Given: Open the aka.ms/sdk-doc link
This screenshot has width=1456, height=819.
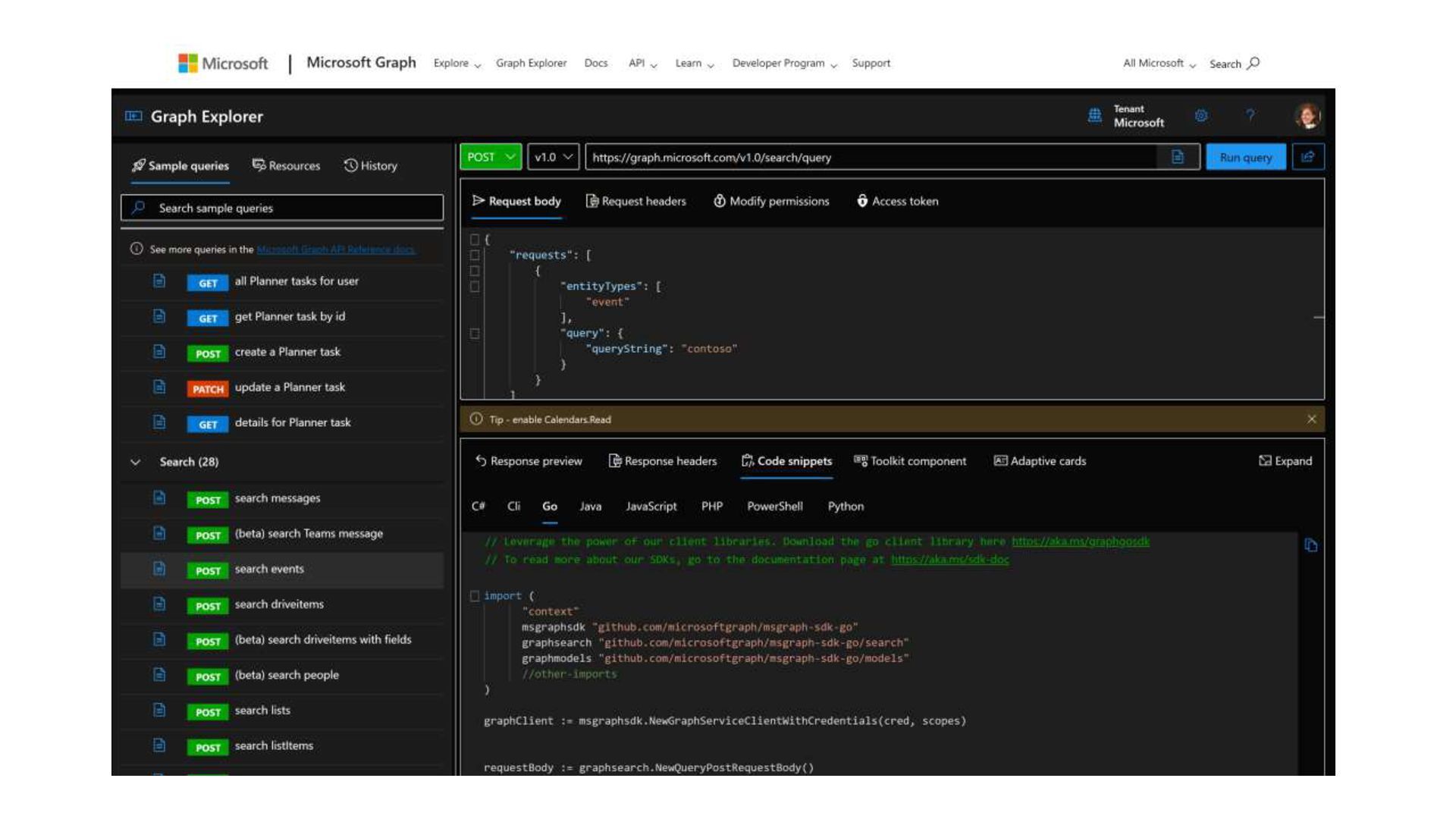Looking at the screenshot, I should point(950,560).
